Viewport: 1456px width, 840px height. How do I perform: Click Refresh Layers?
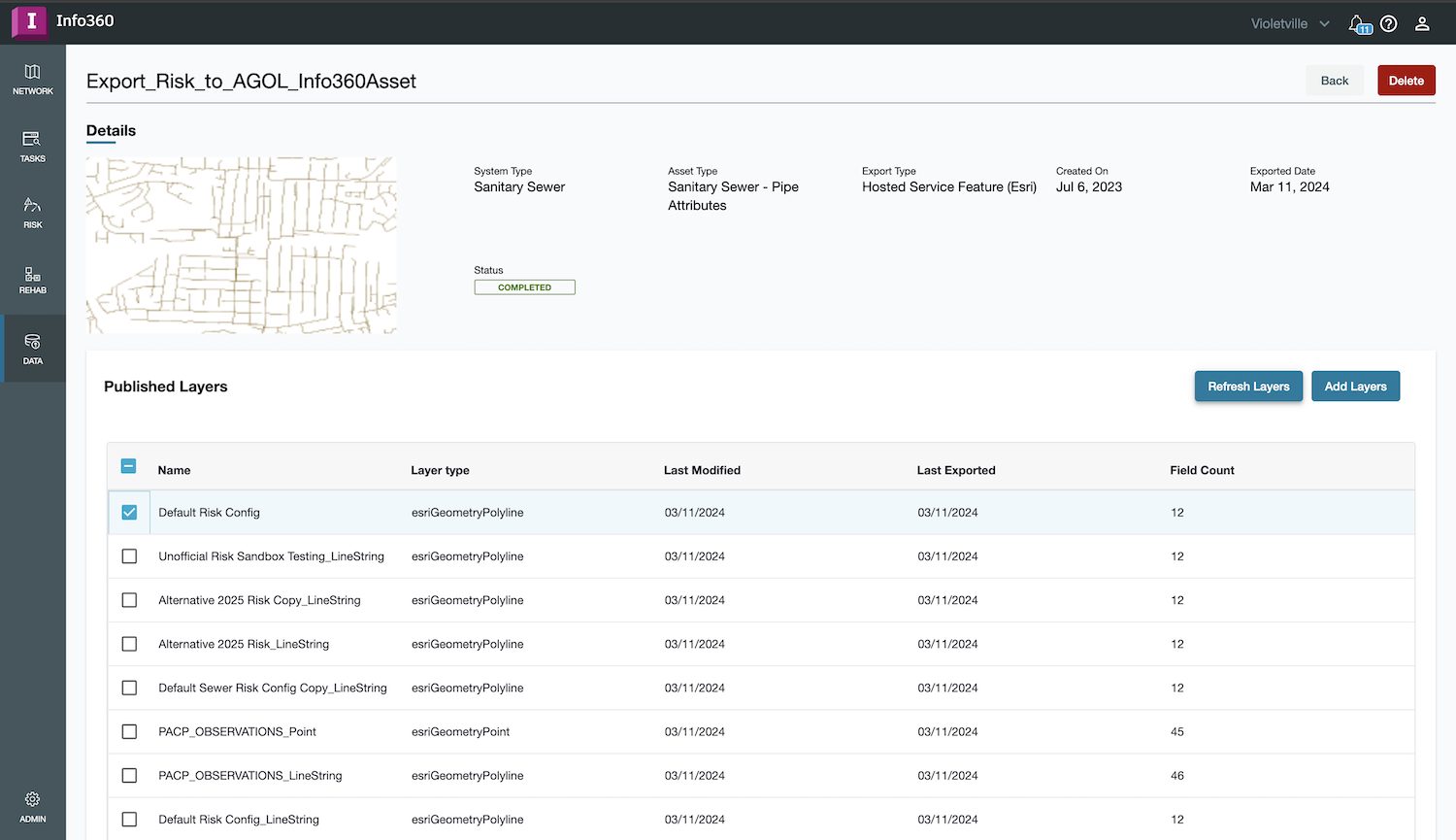pos(1248,386)
